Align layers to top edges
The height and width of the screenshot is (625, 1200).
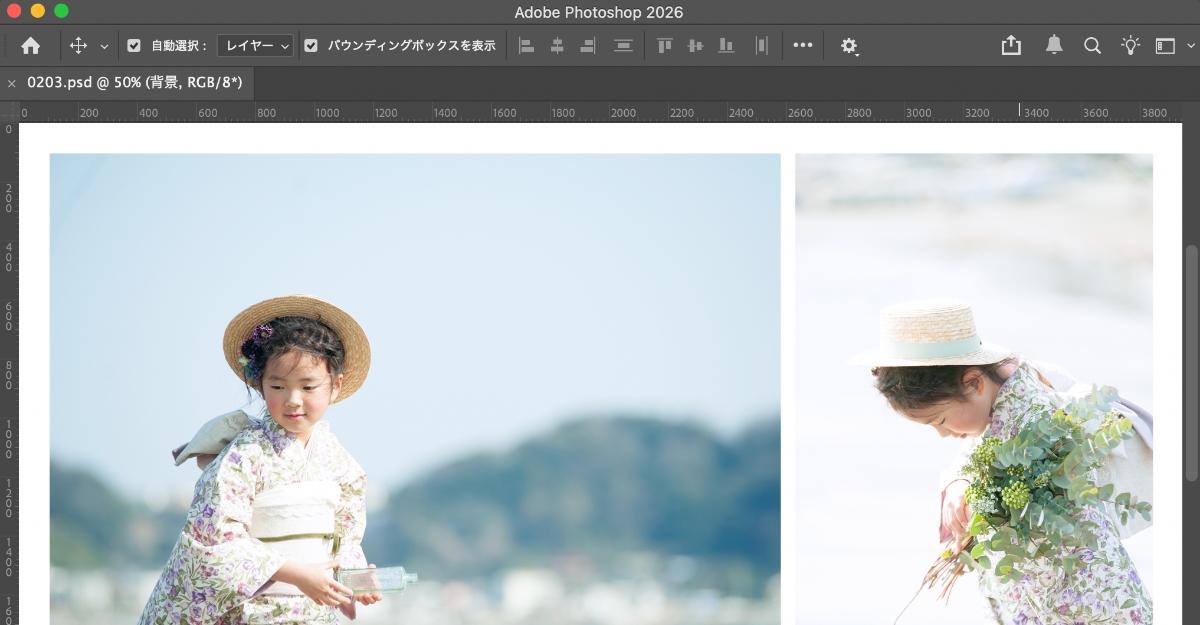[665, 45]
